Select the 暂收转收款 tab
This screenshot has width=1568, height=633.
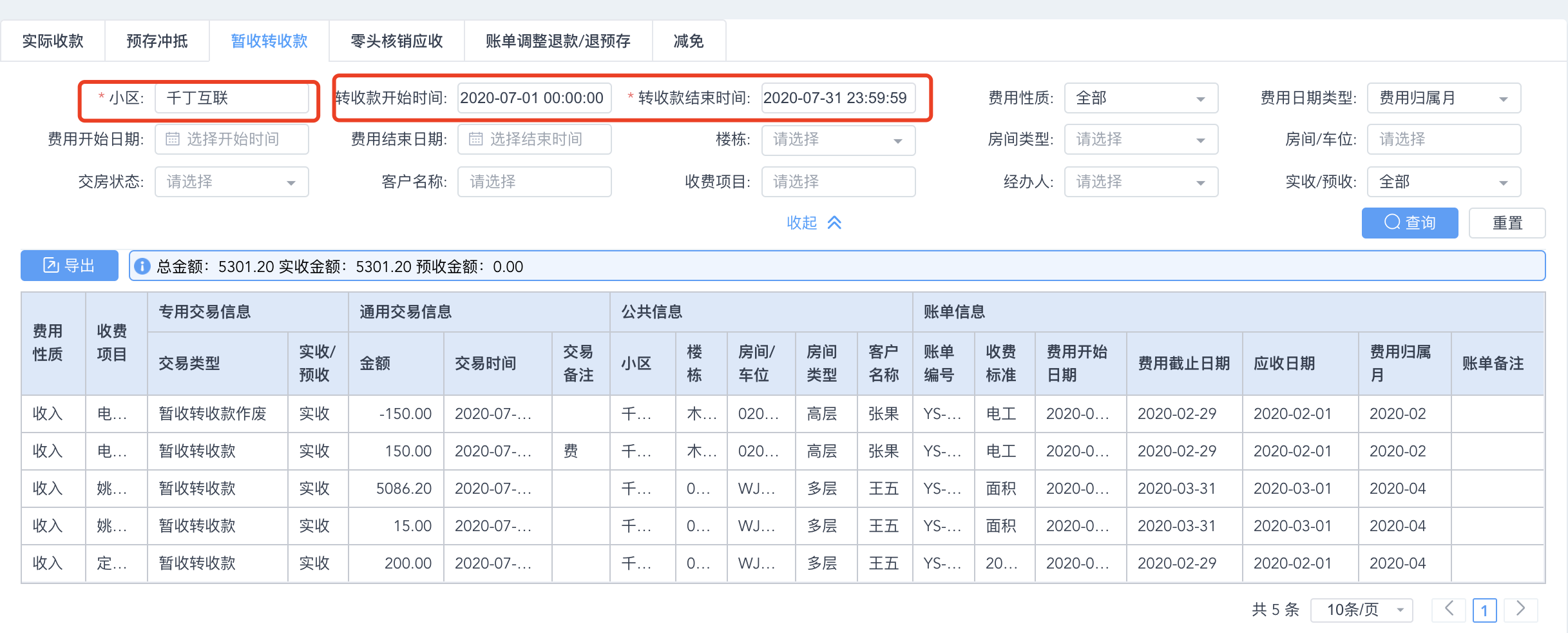pyautogui.click(x=269, y=41)
